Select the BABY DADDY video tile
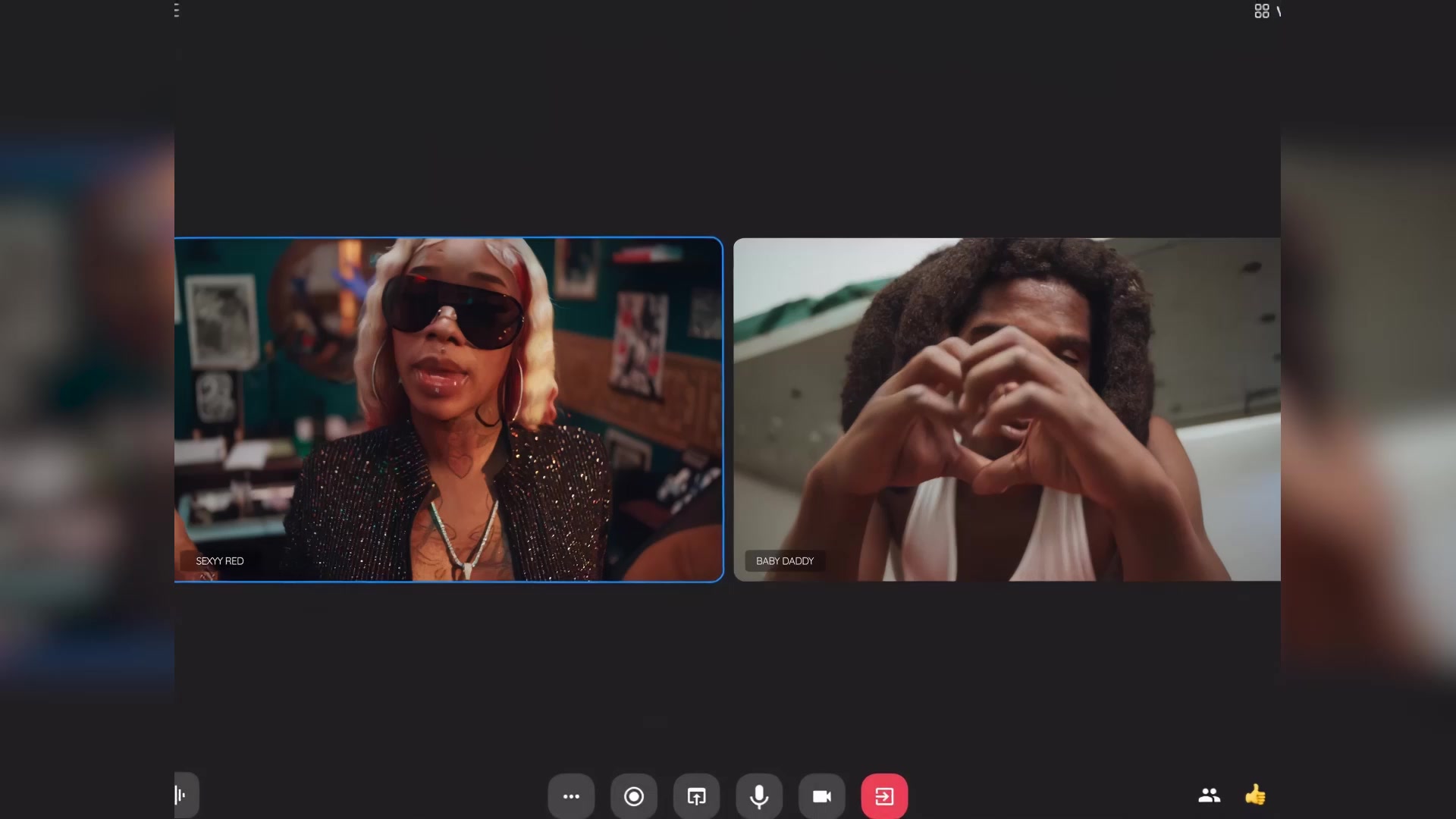The image size is (1456, 819). [1007, 409]
